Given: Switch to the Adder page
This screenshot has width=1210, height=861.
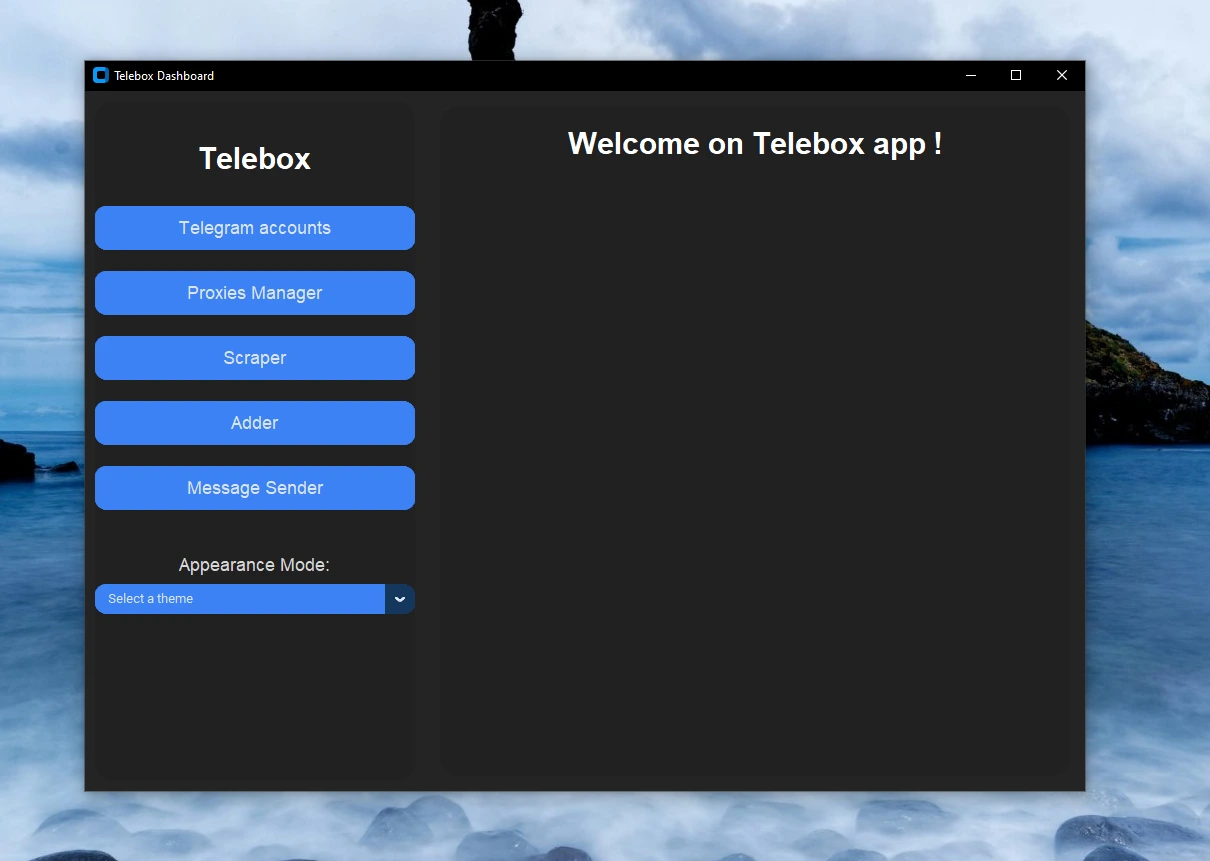Looking at the screenshot, I should (x=255, y=423).
